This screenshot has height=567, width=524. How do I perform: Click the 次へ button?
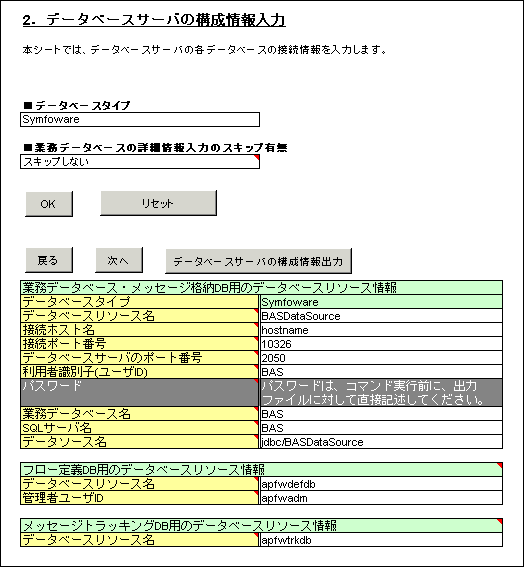pyautogui.click(x=119, y=260)
